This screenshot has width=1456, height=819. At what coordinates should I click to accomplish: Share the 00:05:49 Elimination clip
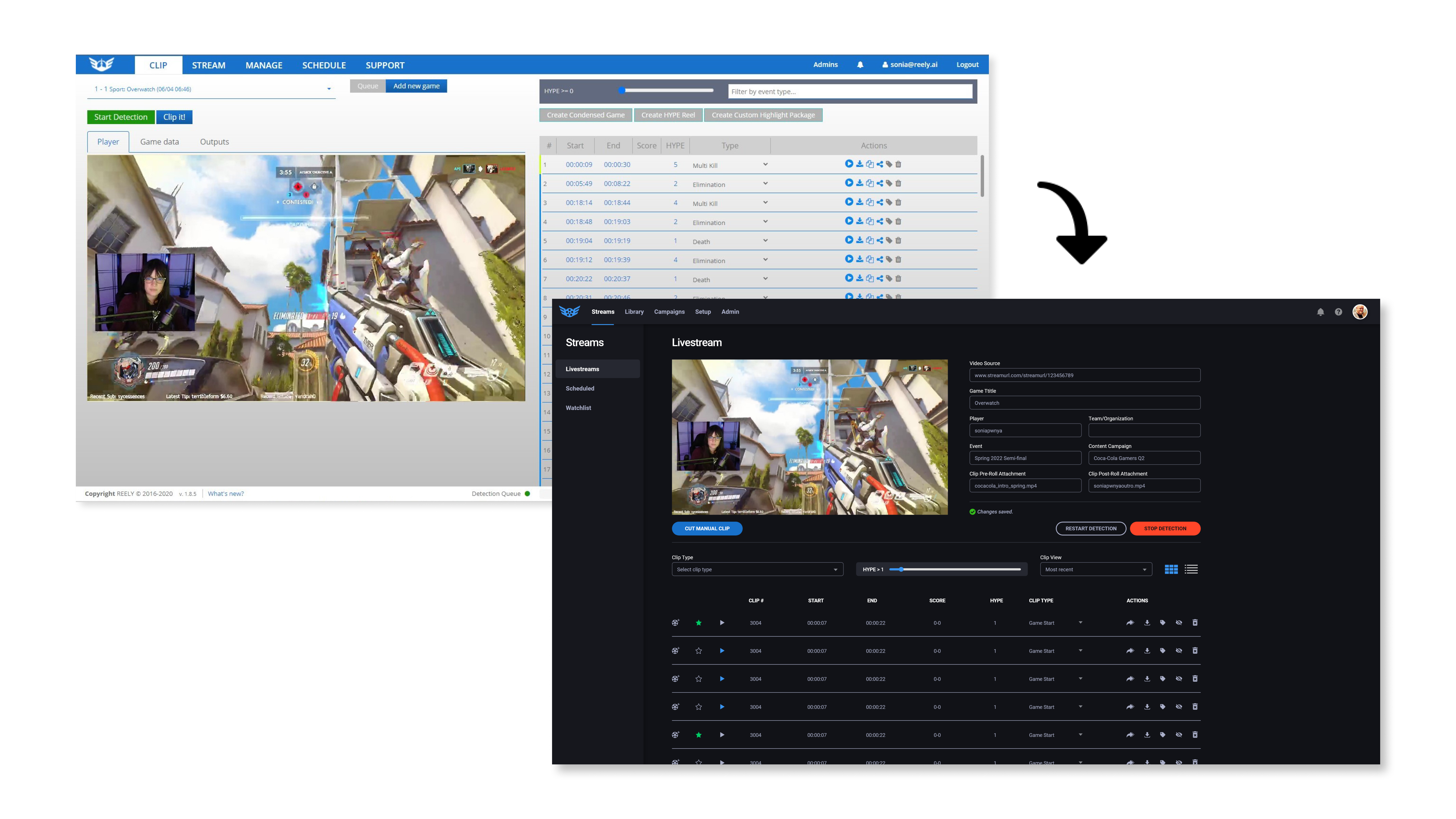point(879,183)
